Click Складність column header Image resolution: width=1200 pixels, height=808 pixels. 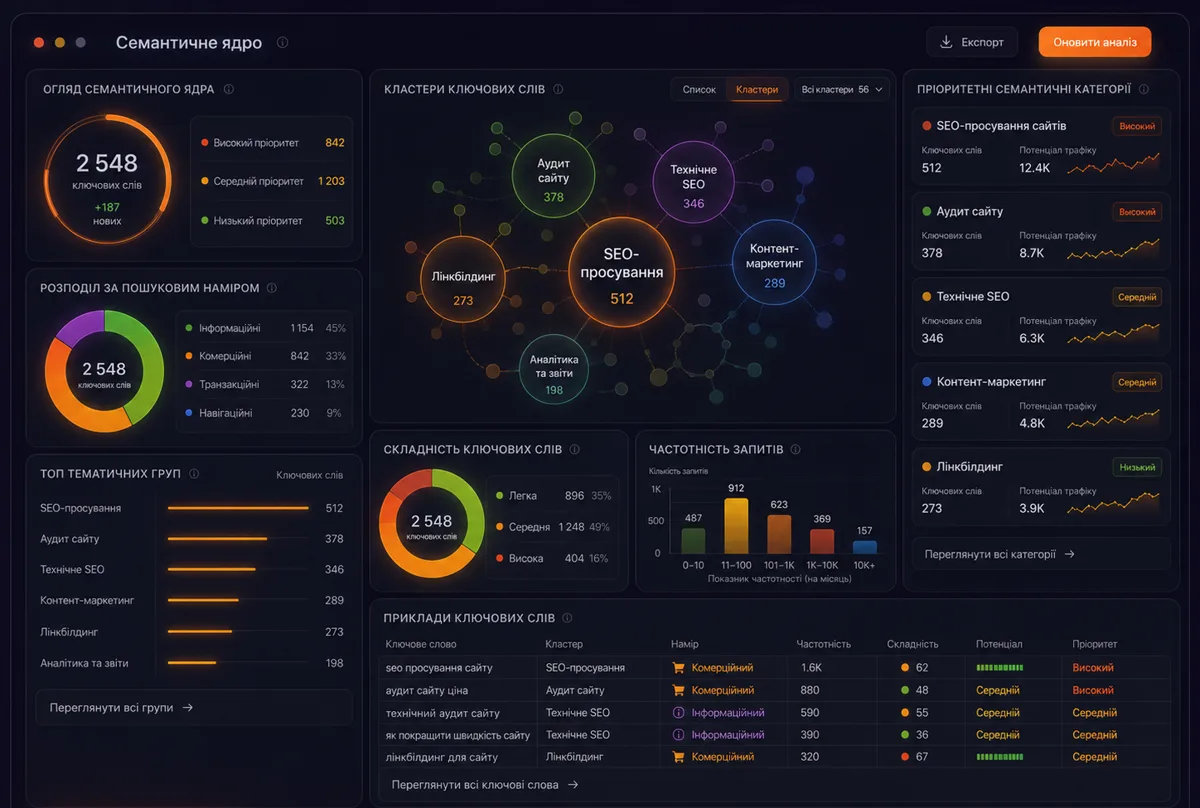point(912,644)
